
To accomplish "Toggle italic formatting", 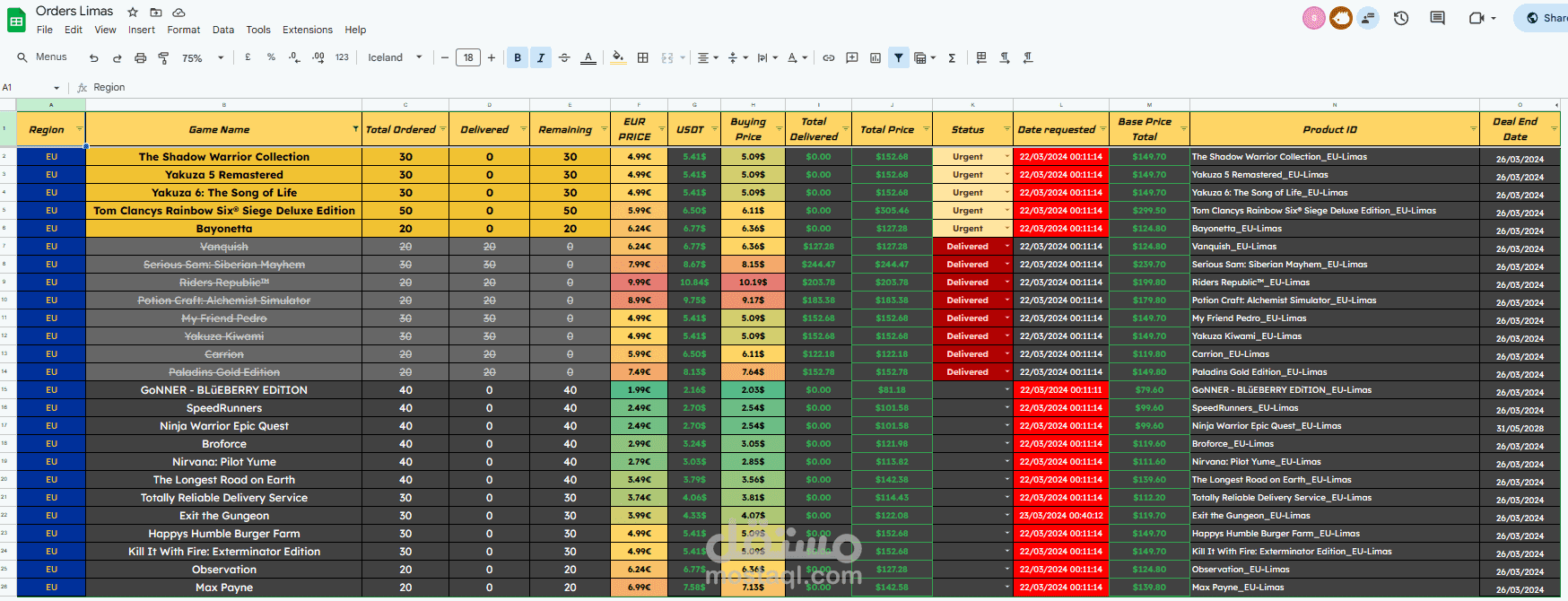I will pyautogui.click(x=541, y=57).
